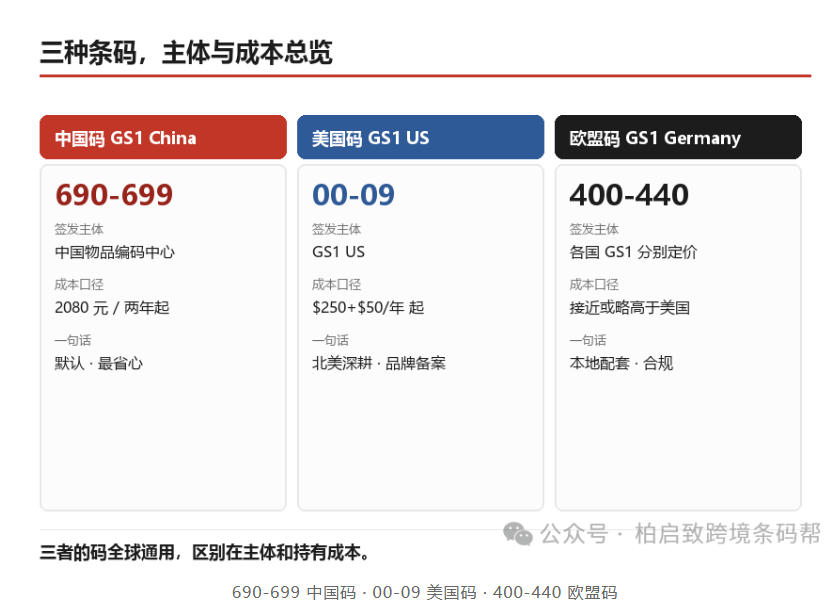Click 一句话 label in the China card
This screenshot has width=829, height=605.
[73, 340]
